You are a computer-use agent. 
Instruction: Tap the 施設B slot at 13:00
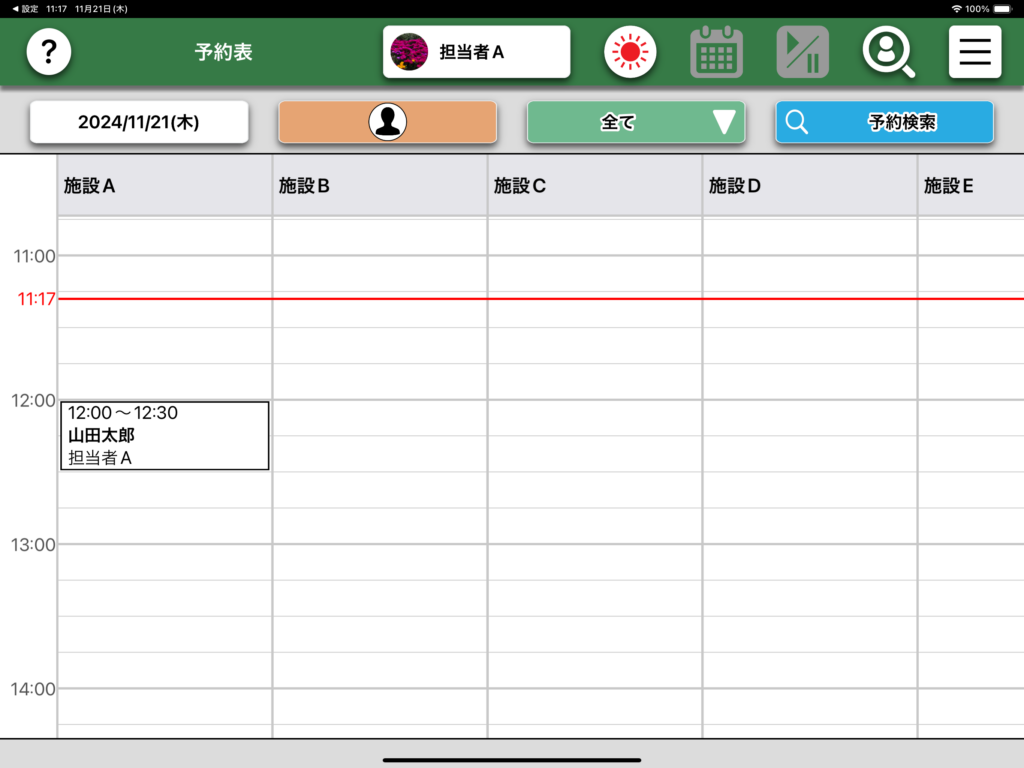click(x=379, y=561)
